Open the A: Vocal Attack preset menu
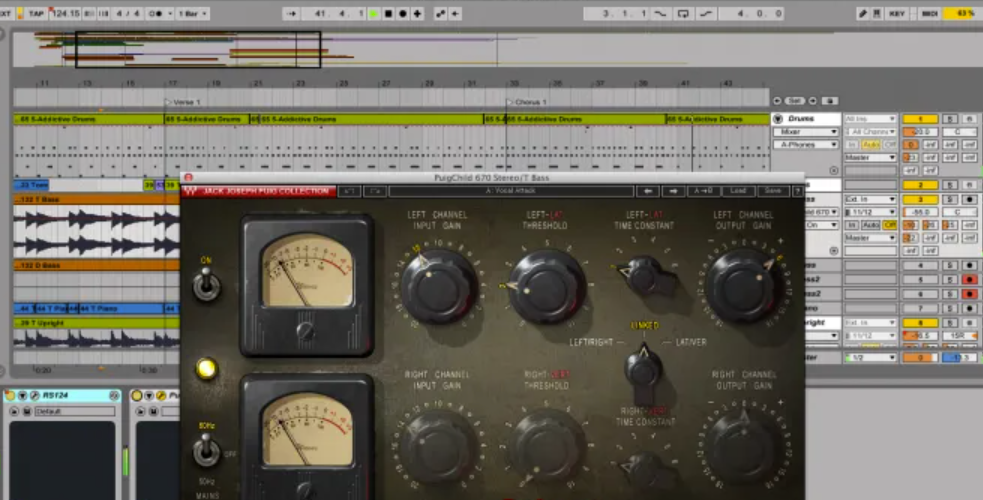The image size is (983, 500). pos(511,191)
